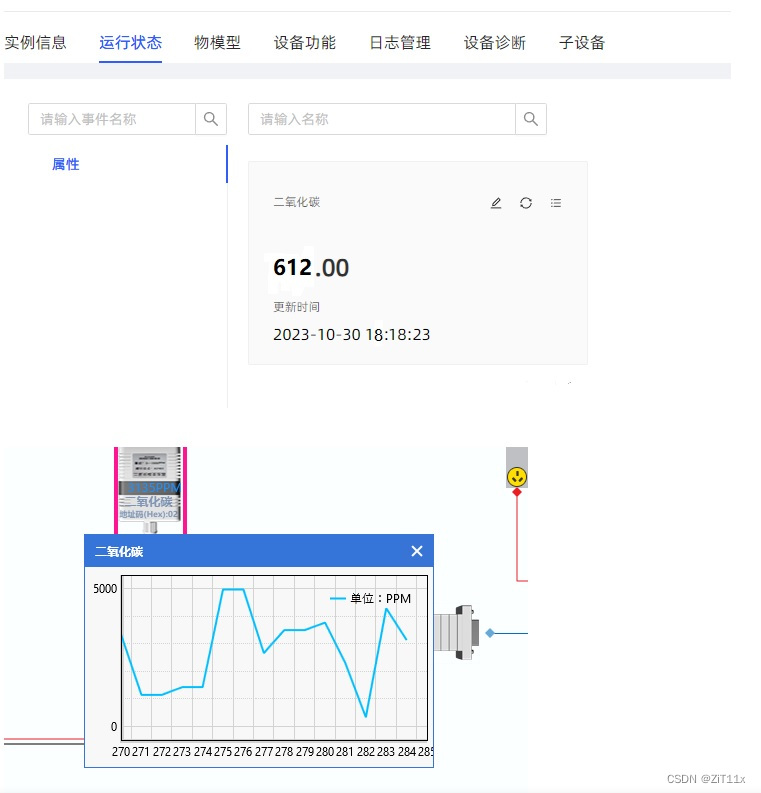The image size is (761, 793).
Task: Click the 单位：PPM chart legend
Action: 371,599
